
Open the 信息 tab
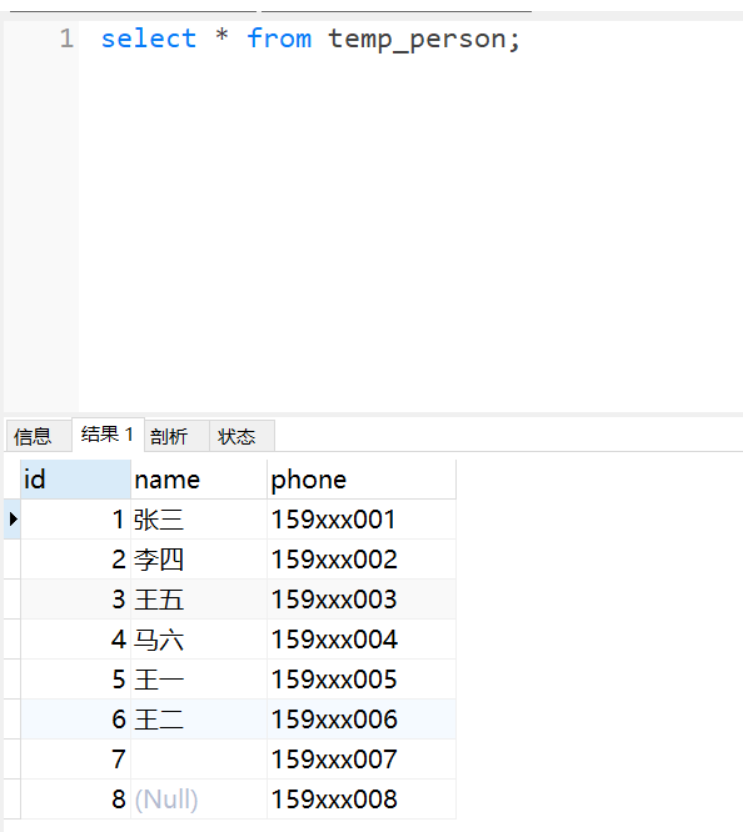[38, 436]
